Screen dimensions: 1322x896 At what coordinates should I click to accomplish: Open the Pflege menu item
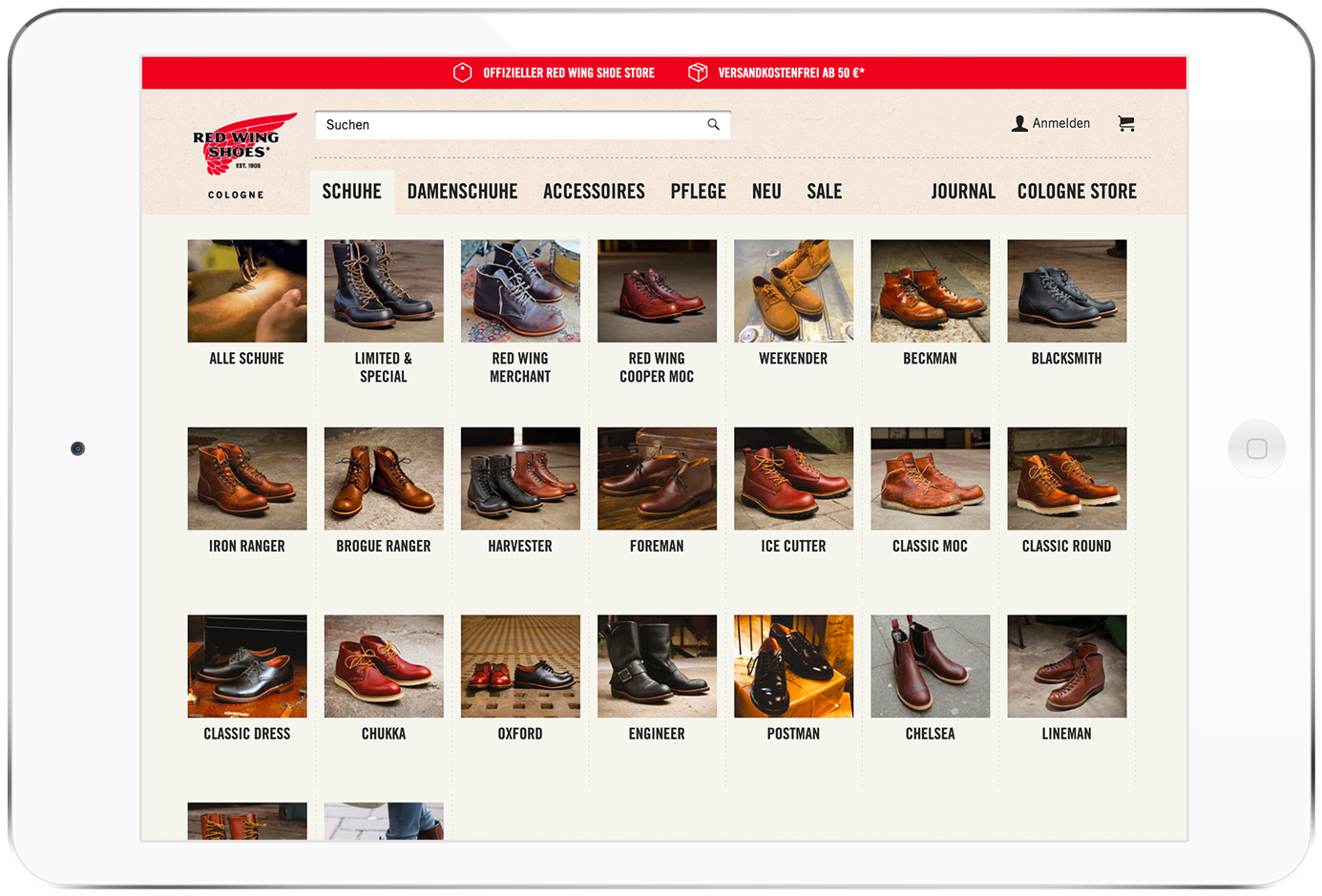tap(698, 192)
